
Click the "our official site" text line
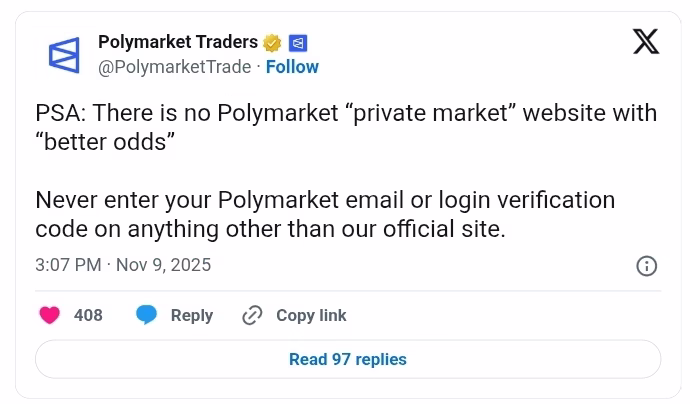[x=270, y=229]
